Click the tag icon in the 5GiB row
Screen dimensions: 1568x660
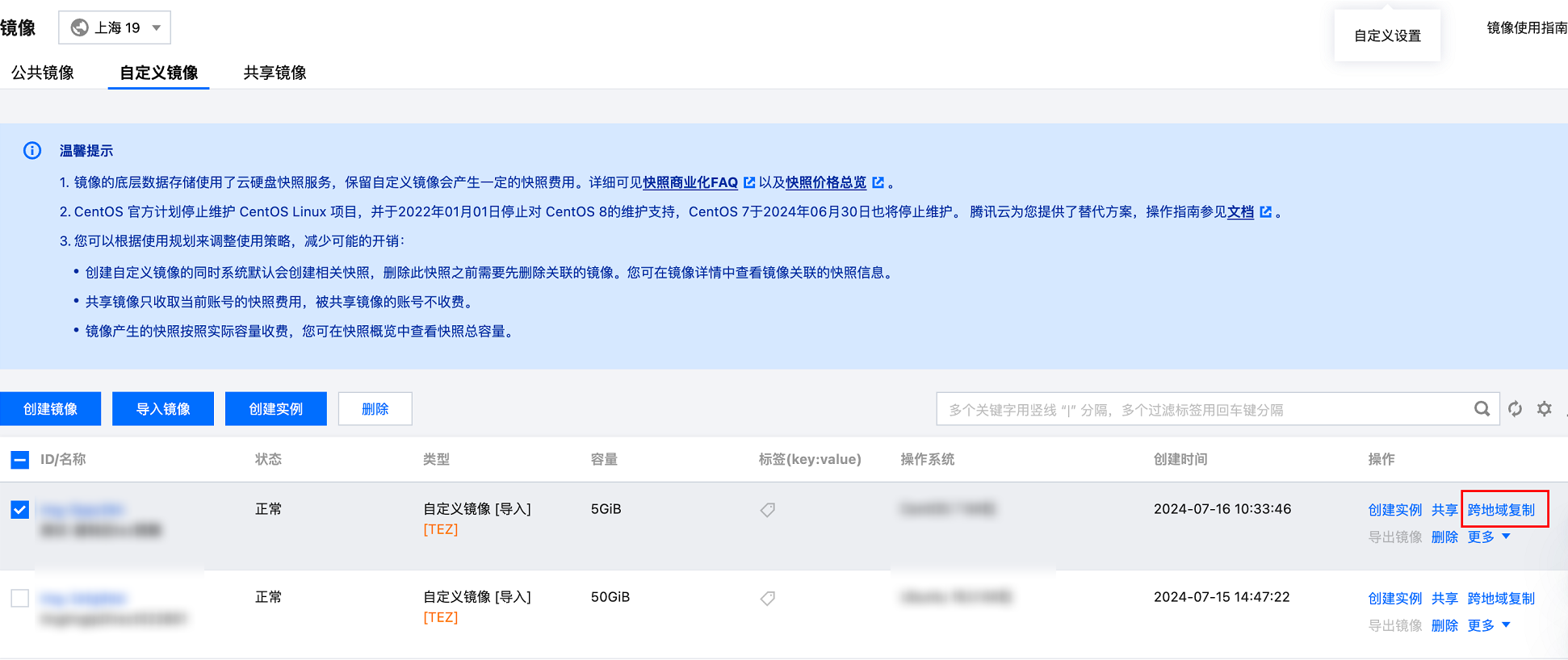tap(767, 510)
